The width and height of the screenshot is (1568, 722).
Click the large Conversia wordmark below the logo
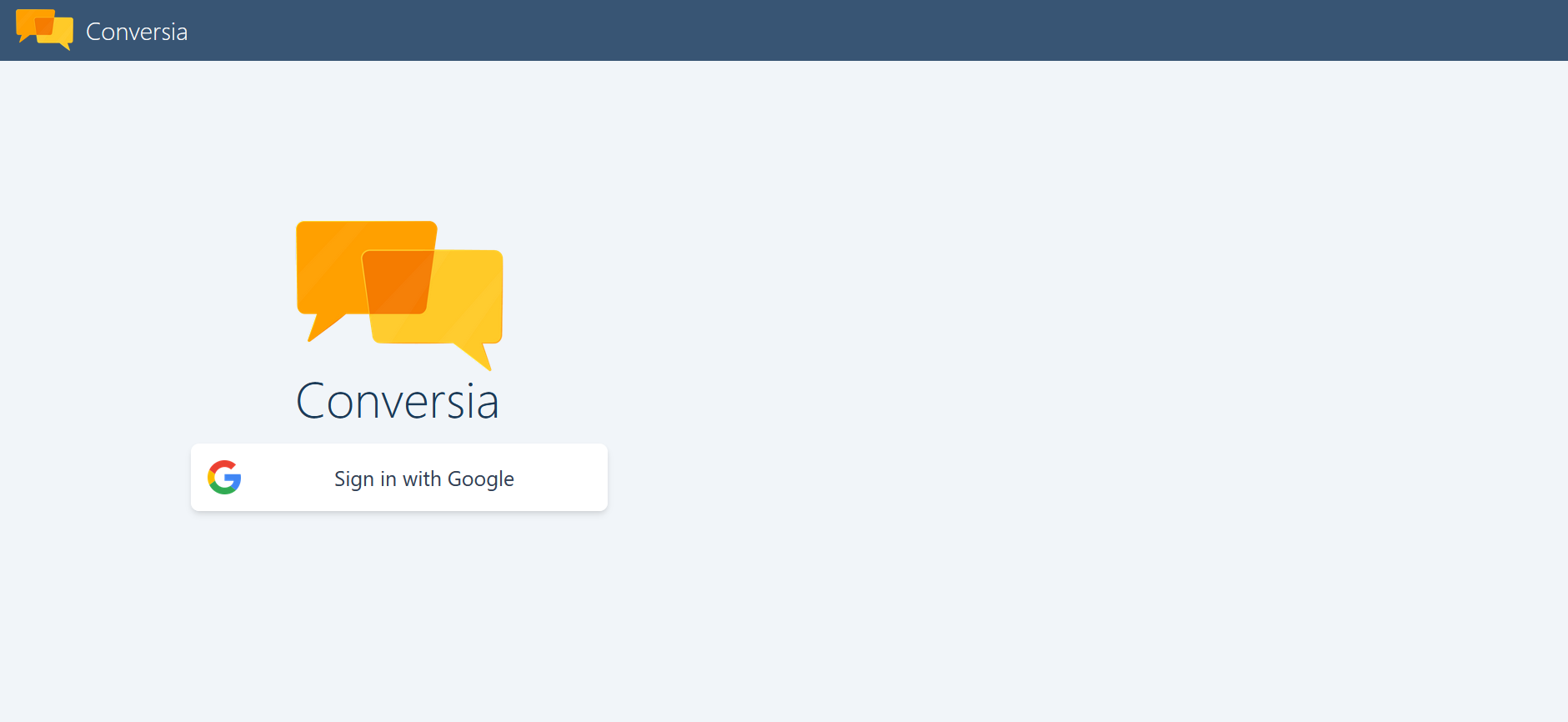(398, 402)
